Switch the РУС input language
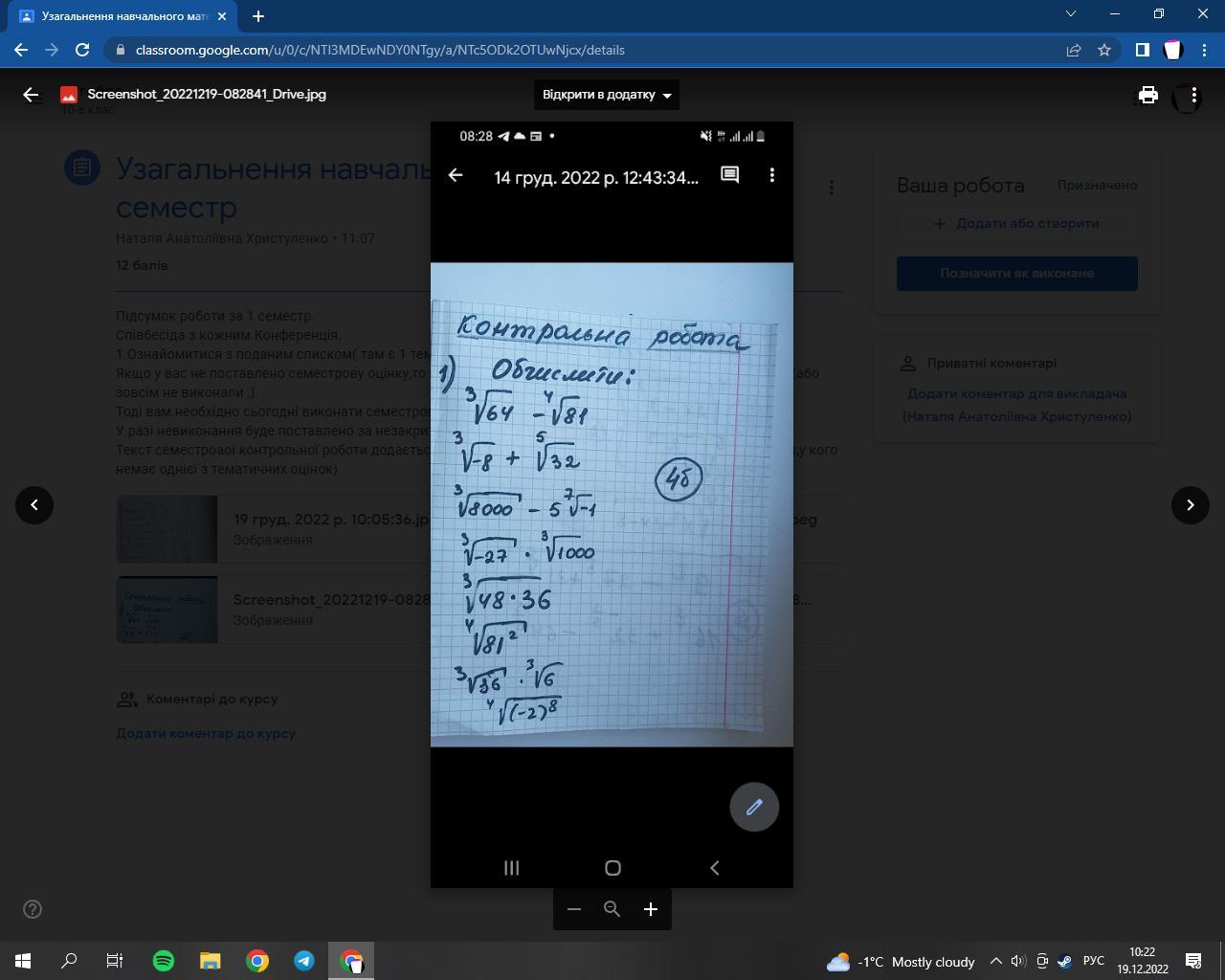 pos(1094,961)
